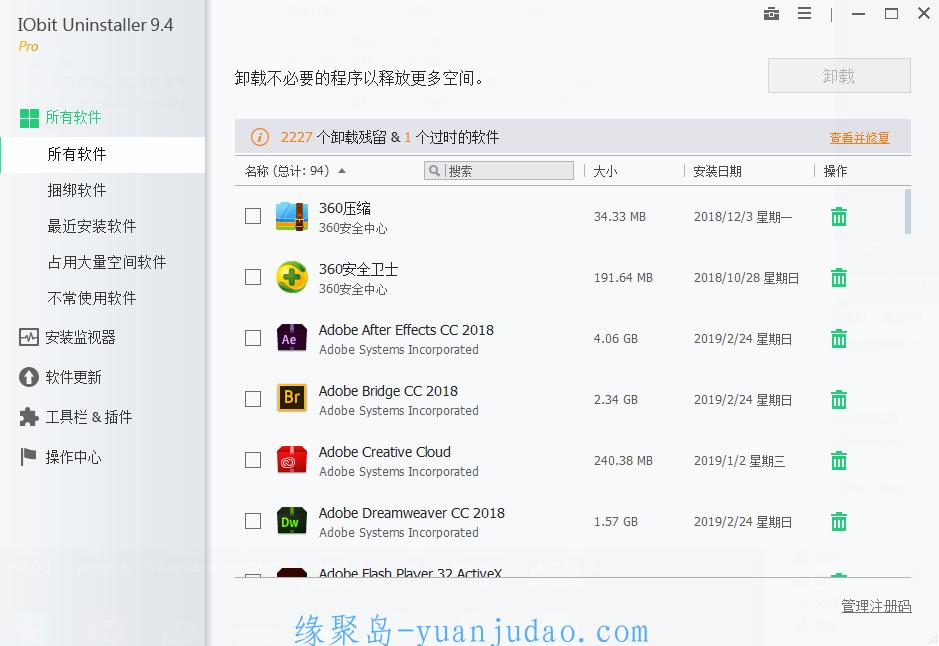Click the 查看并修复 link

click(x=859, y=138)
